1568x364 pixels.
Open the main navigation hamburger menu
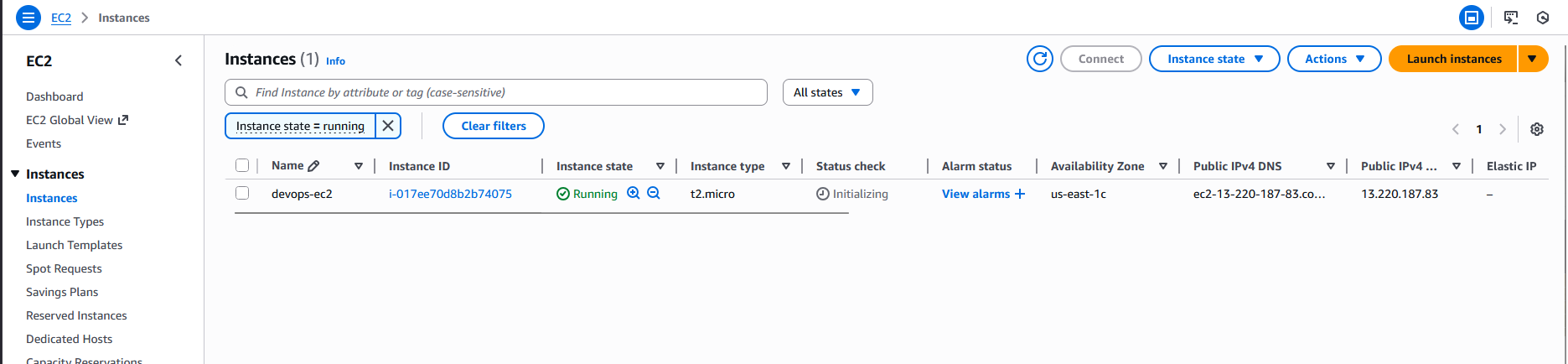(28, 17)
